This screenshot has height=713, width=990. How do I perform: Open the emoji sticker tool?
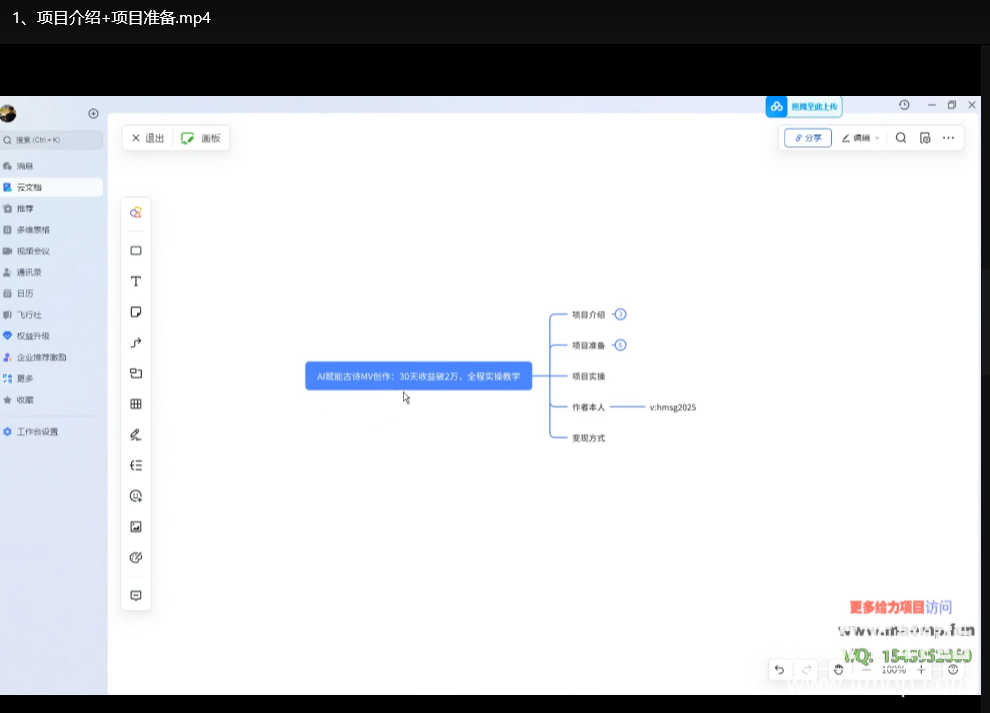[x=136, y=496]
